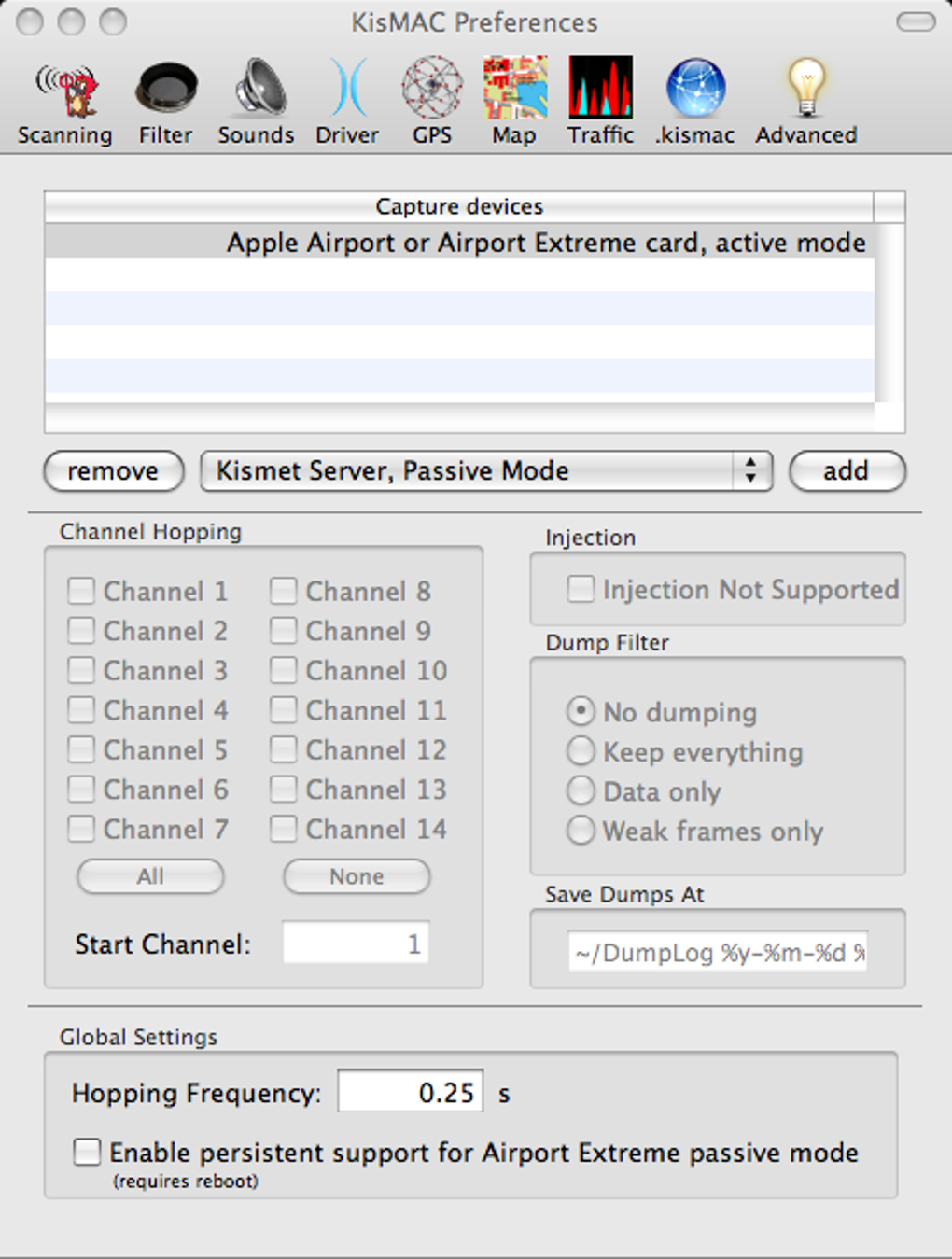Image resolution: width=952 pixels, height=1259 pixels.
Task: Open the Advanced preferences pane
Action: tap(806, 102)
